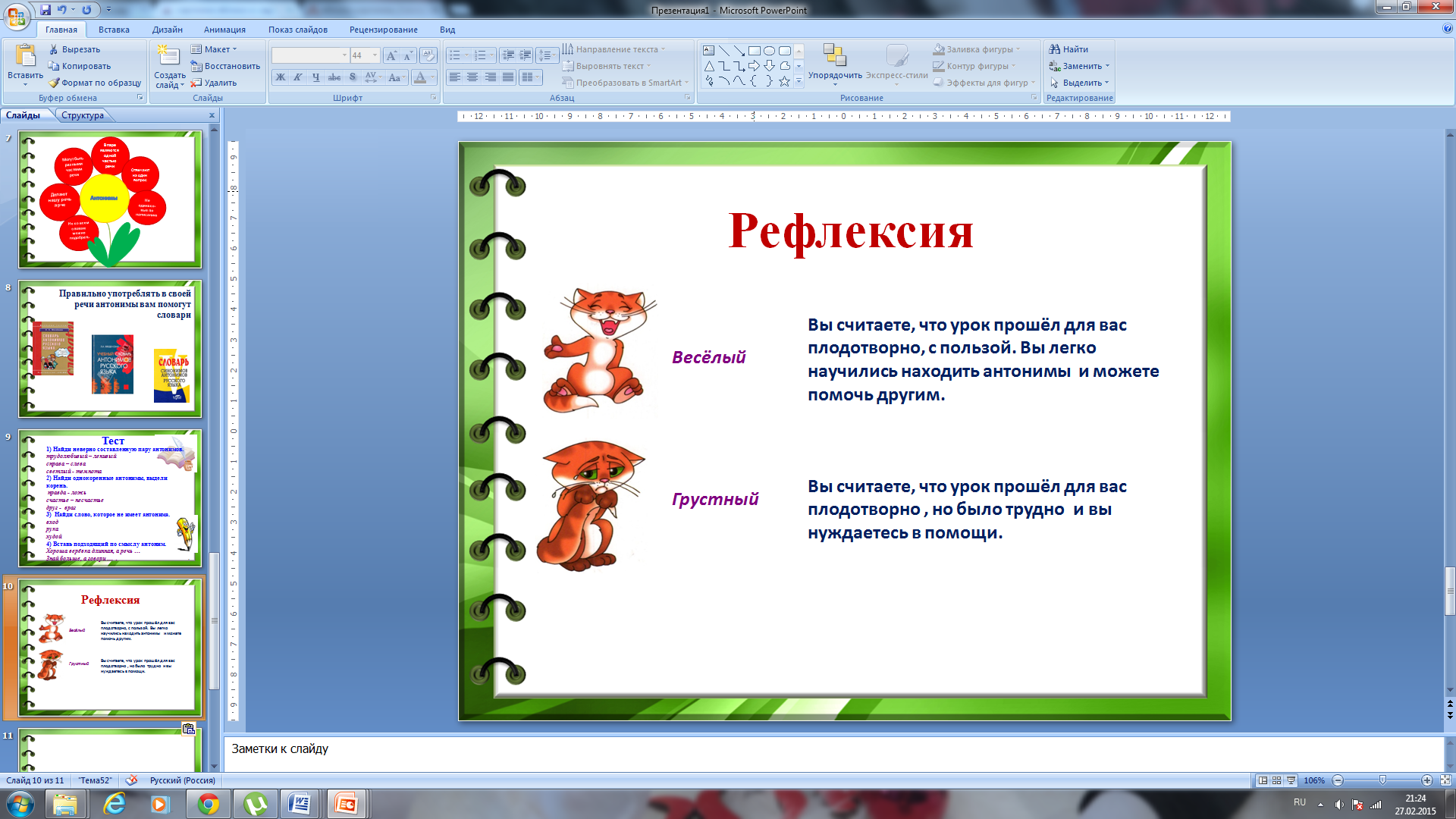Image resolution: width=1456 pixels, height=819 pixels.
Task: Save presentation via Quick Access toolbar
Action: point(45,10)
